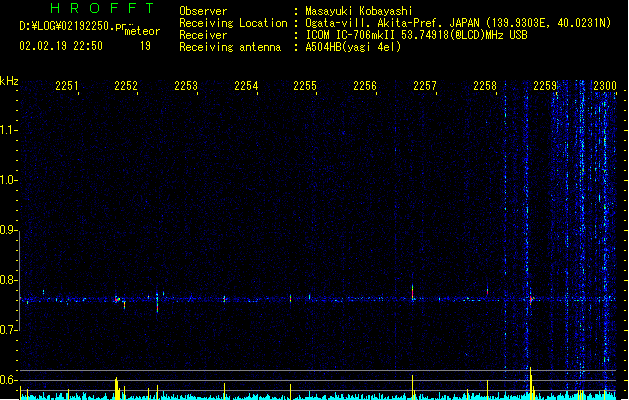This screenshot has width=629, height=400.
Task: Click the 'Receiving Location' label
Action: 233,23
